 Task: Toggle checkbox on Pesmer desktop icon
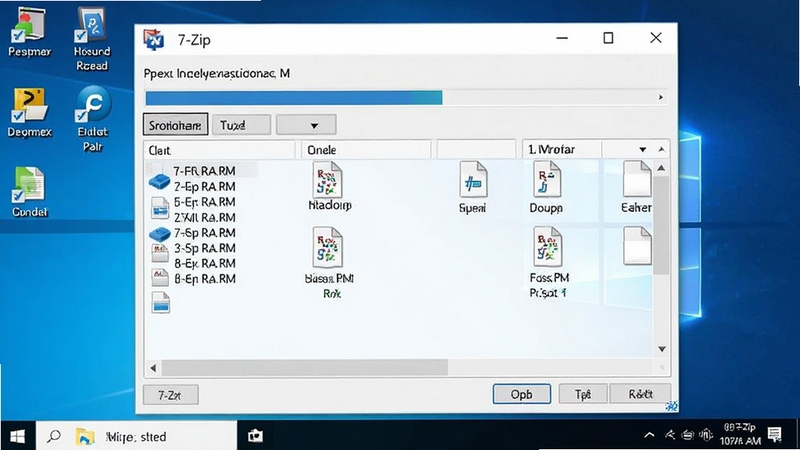coord(18,36)
